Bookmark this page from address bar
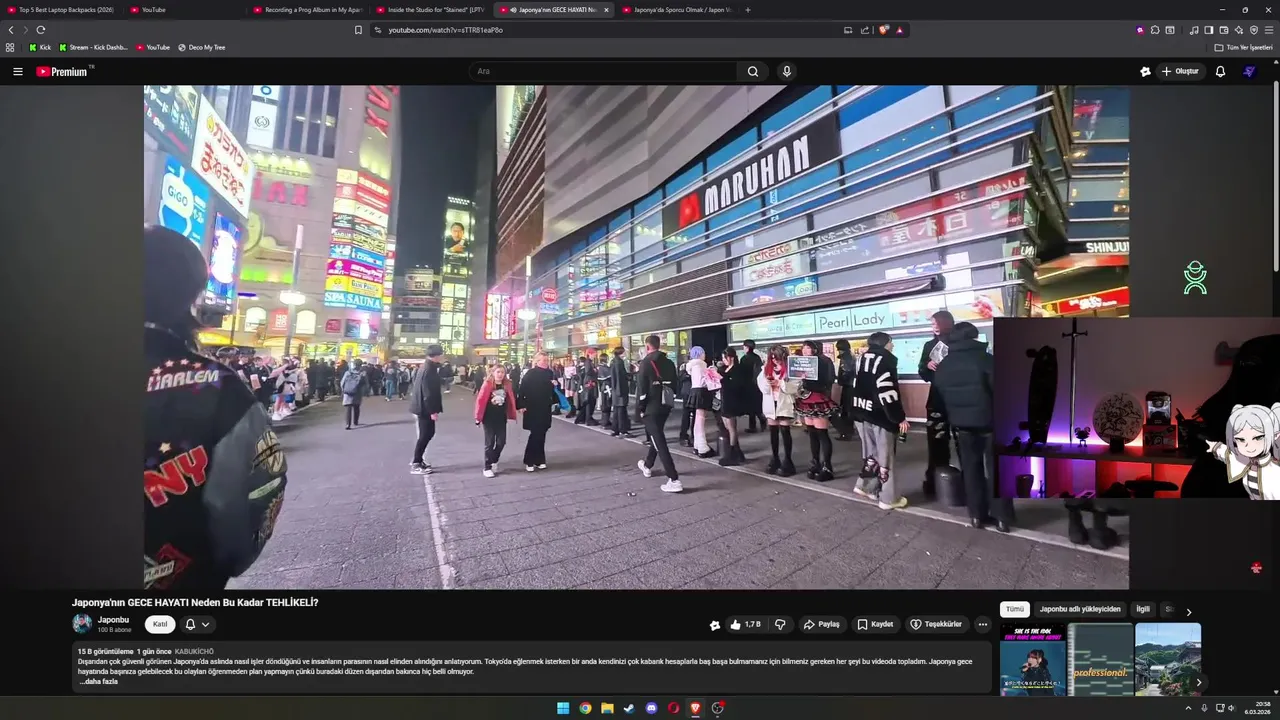This screenshot has height=720, width=1280. (x=358, y=30)
